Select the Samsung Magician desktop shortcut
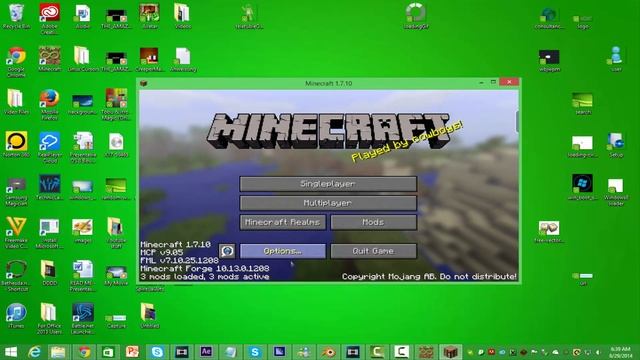Viewport: 640px width, 360px height. point(16,191)
